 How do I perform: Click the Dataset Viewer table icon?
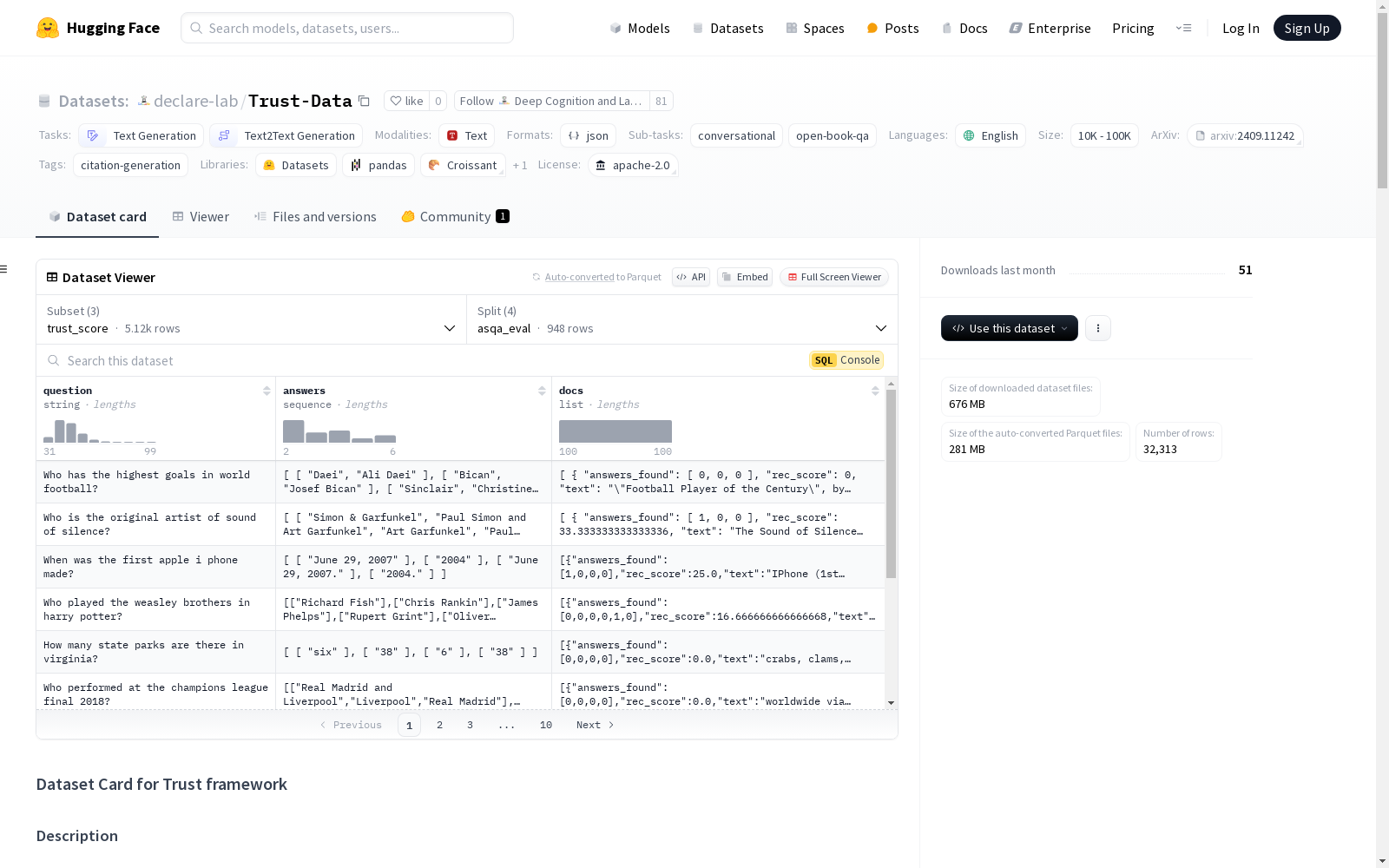[52, 278]
